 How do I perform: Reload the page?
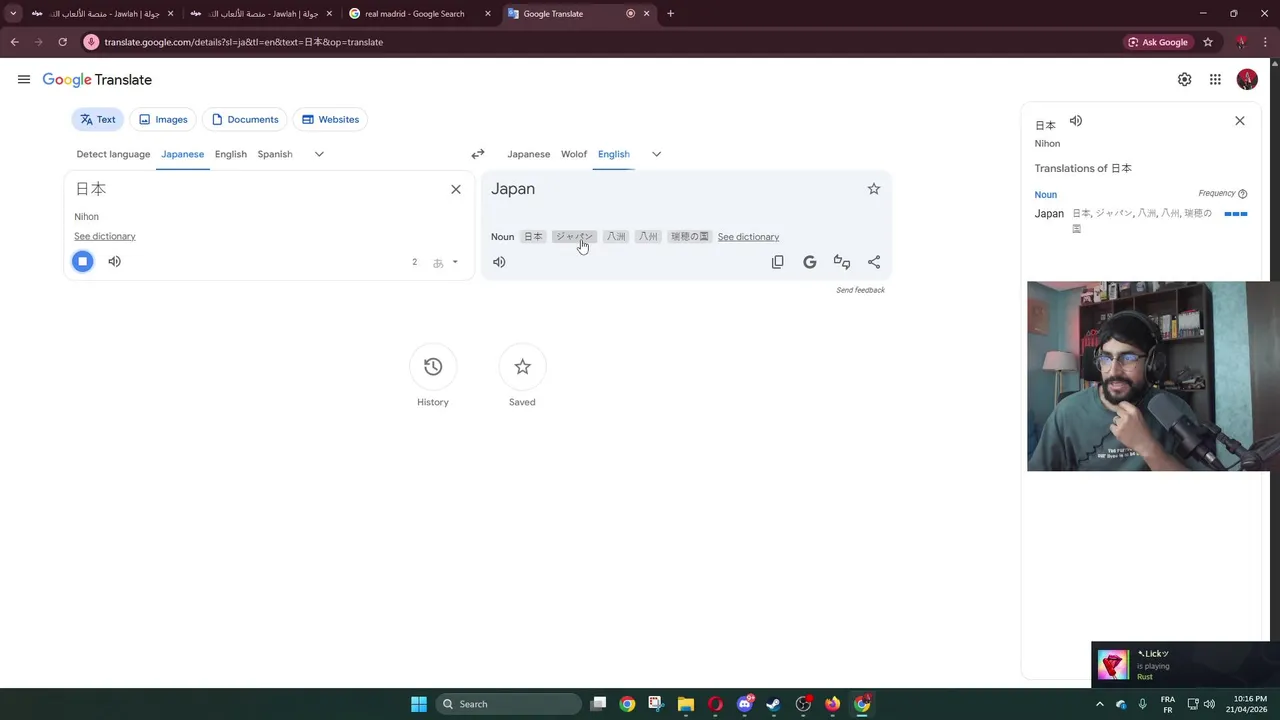point(62,42)
